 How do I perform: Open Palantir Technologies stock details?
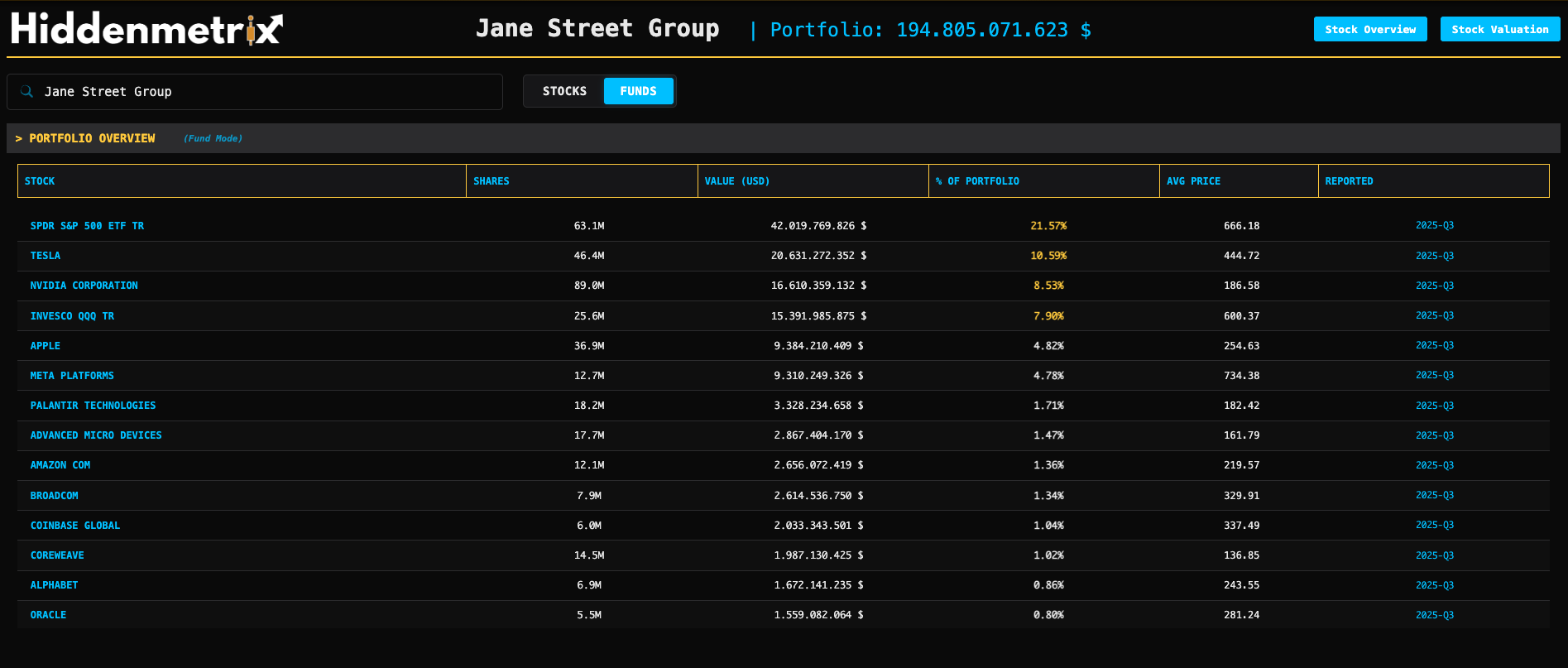[x=93, y=406]
